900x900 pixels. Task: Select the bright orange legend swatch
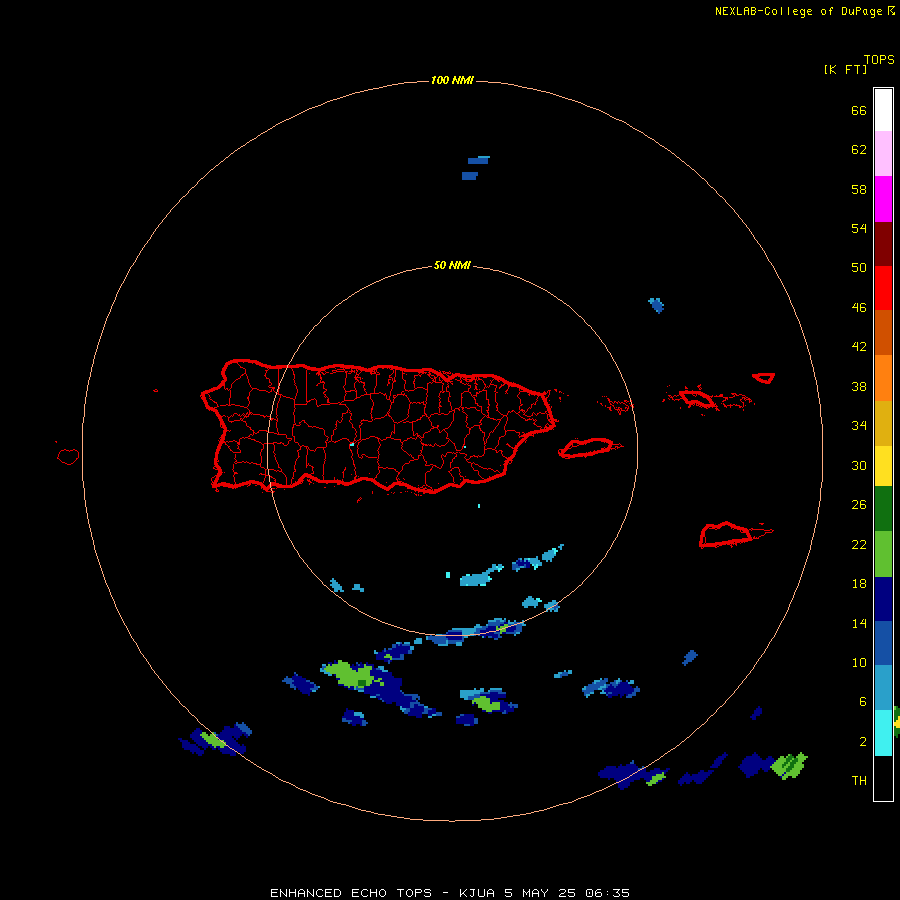click(x=883, y=378)
